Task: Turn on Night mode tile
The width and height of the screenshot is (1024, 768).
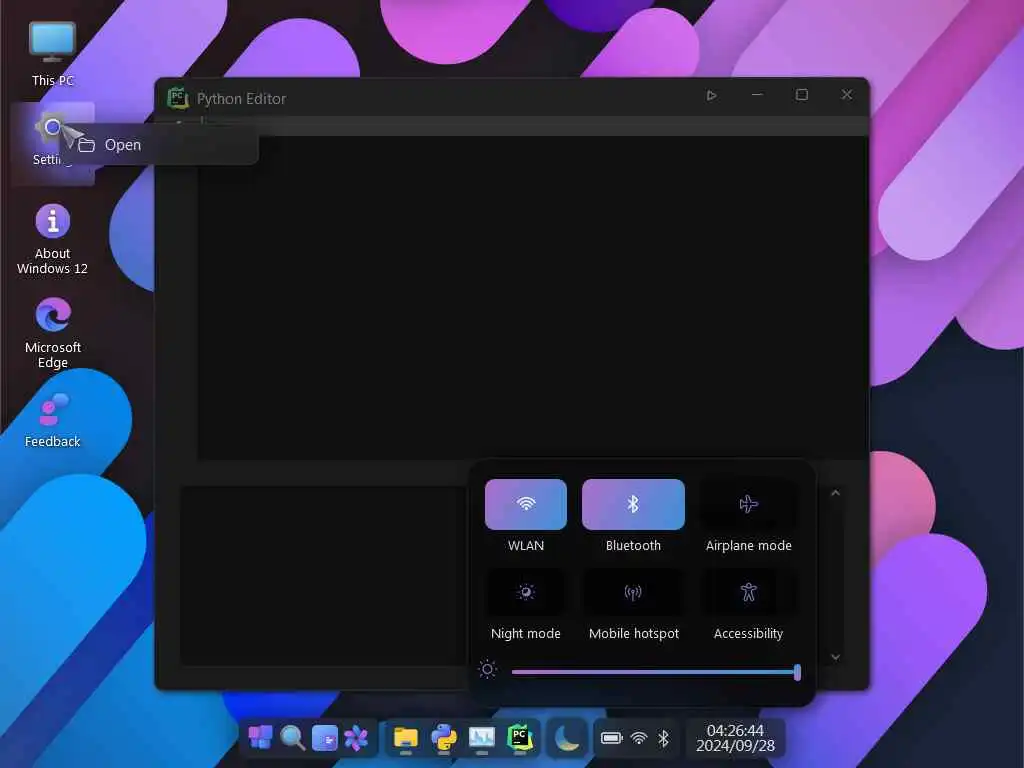Action: pos(526,592)
